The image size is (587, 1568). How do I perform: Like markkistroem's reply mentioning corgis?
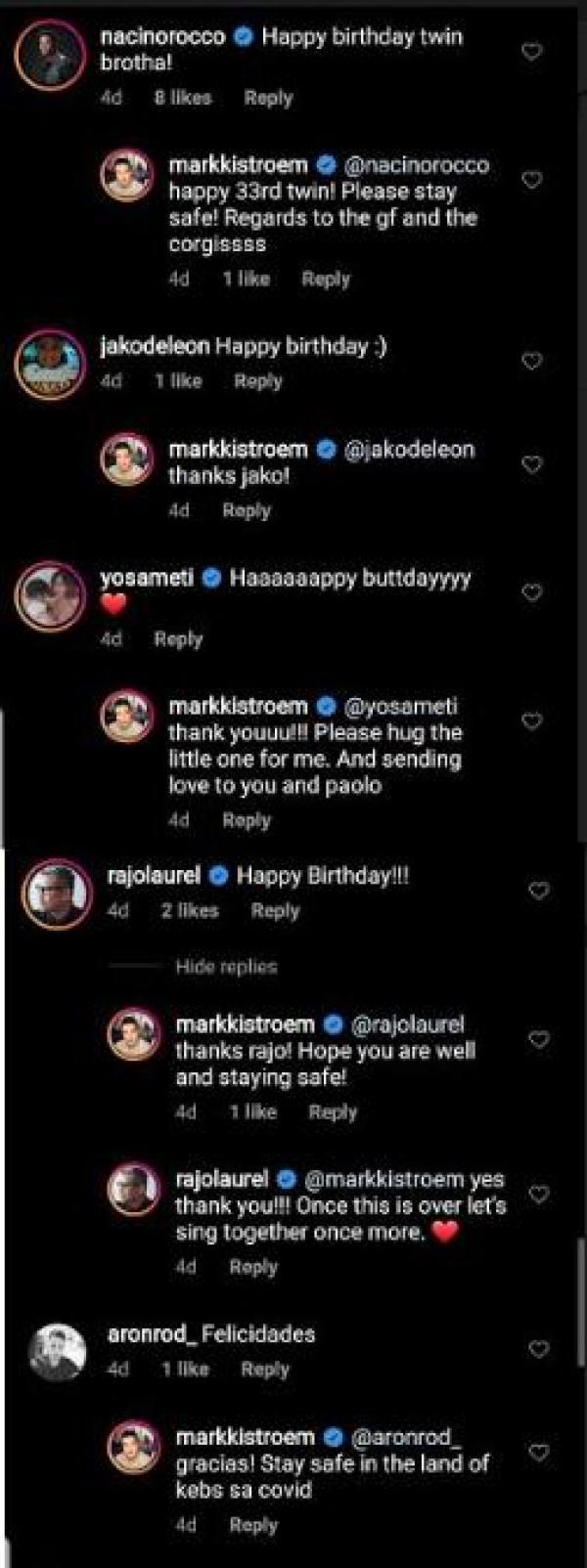click(531, 180)
